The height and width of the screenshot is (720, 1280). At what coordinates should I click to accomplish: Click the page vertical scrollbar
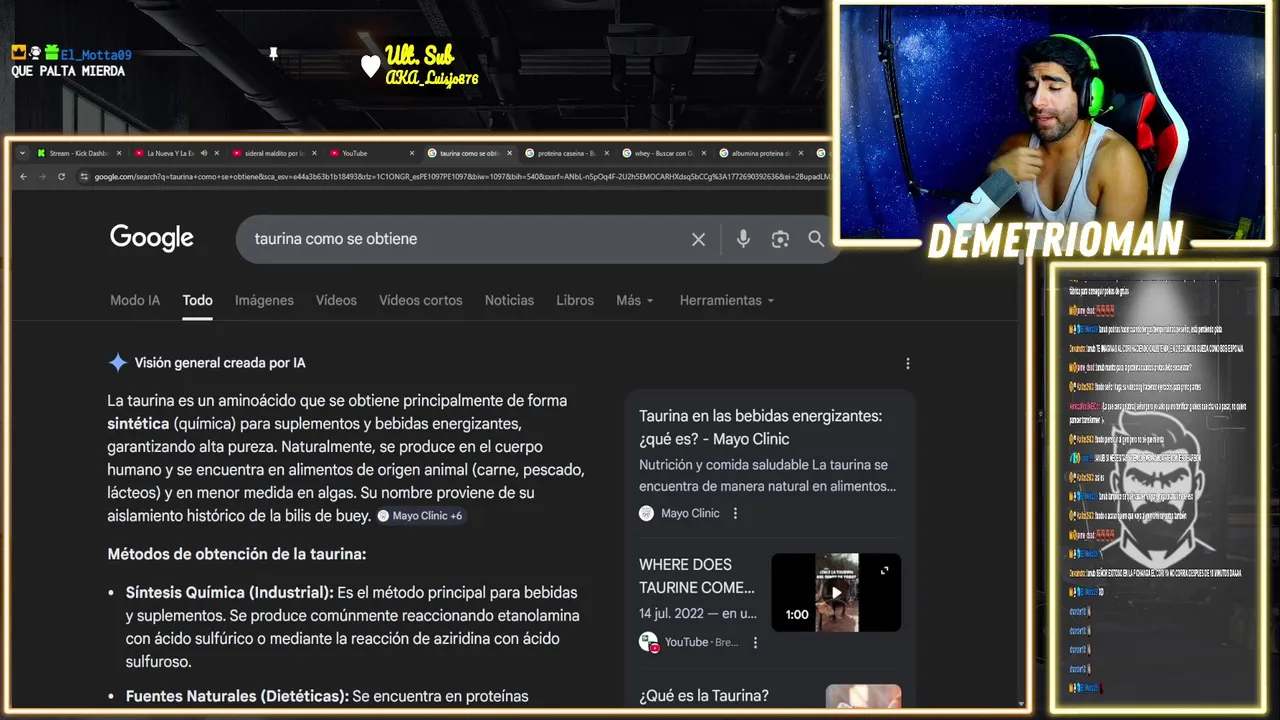coord(1021,480)
